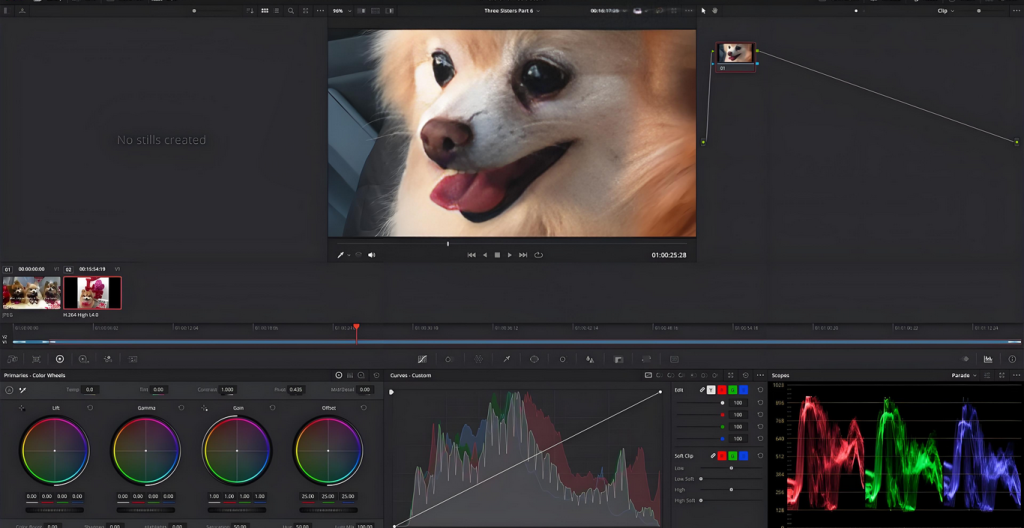Open the Curves palette icon
Viewport: 1024px width, 528px height.
[422, 359]
